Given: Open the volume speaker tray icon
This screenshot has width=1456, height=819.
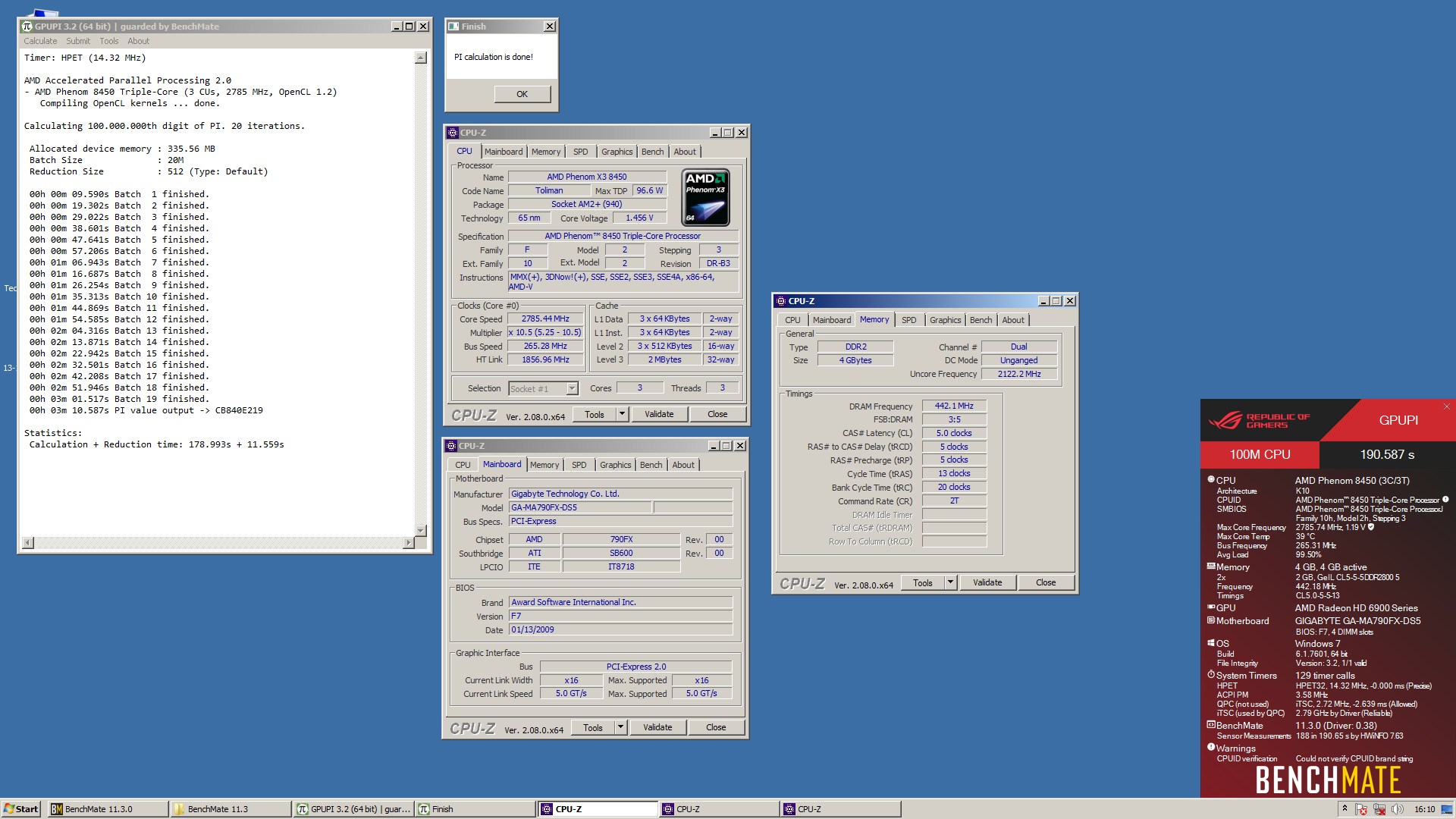Looking at the screenshot, I should click(x=1397, y=809).
